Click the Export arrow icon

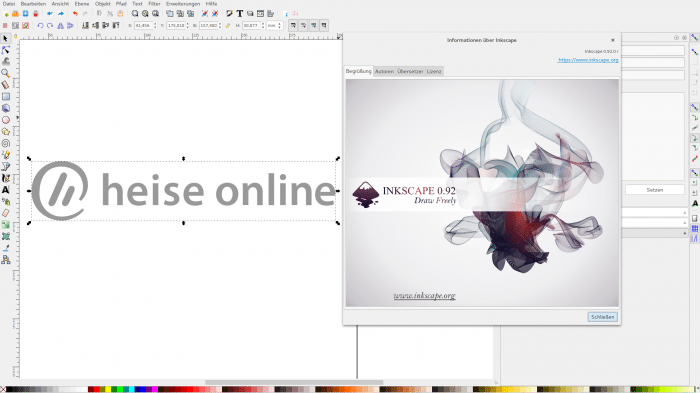pyautogui.click(x=61, y=14)
